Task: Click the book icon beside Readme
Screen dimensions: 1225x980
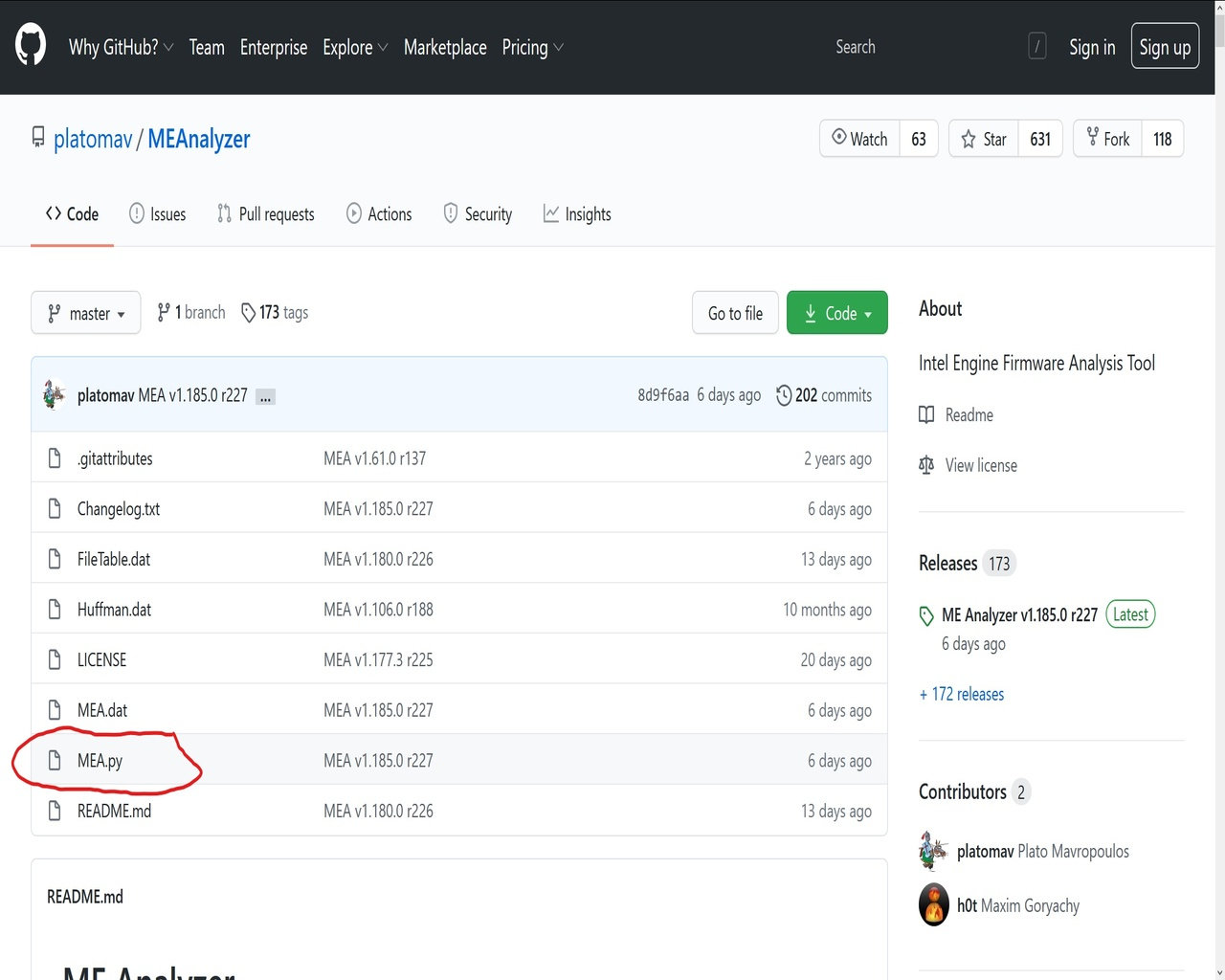Action: [x=926, y=414]
